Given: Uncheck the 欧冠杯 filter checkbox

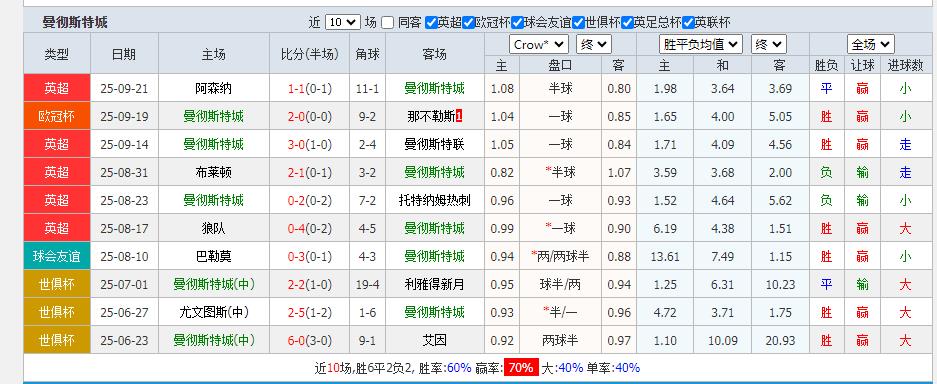Looking at the screenshot, I should (x=468, y=23).
